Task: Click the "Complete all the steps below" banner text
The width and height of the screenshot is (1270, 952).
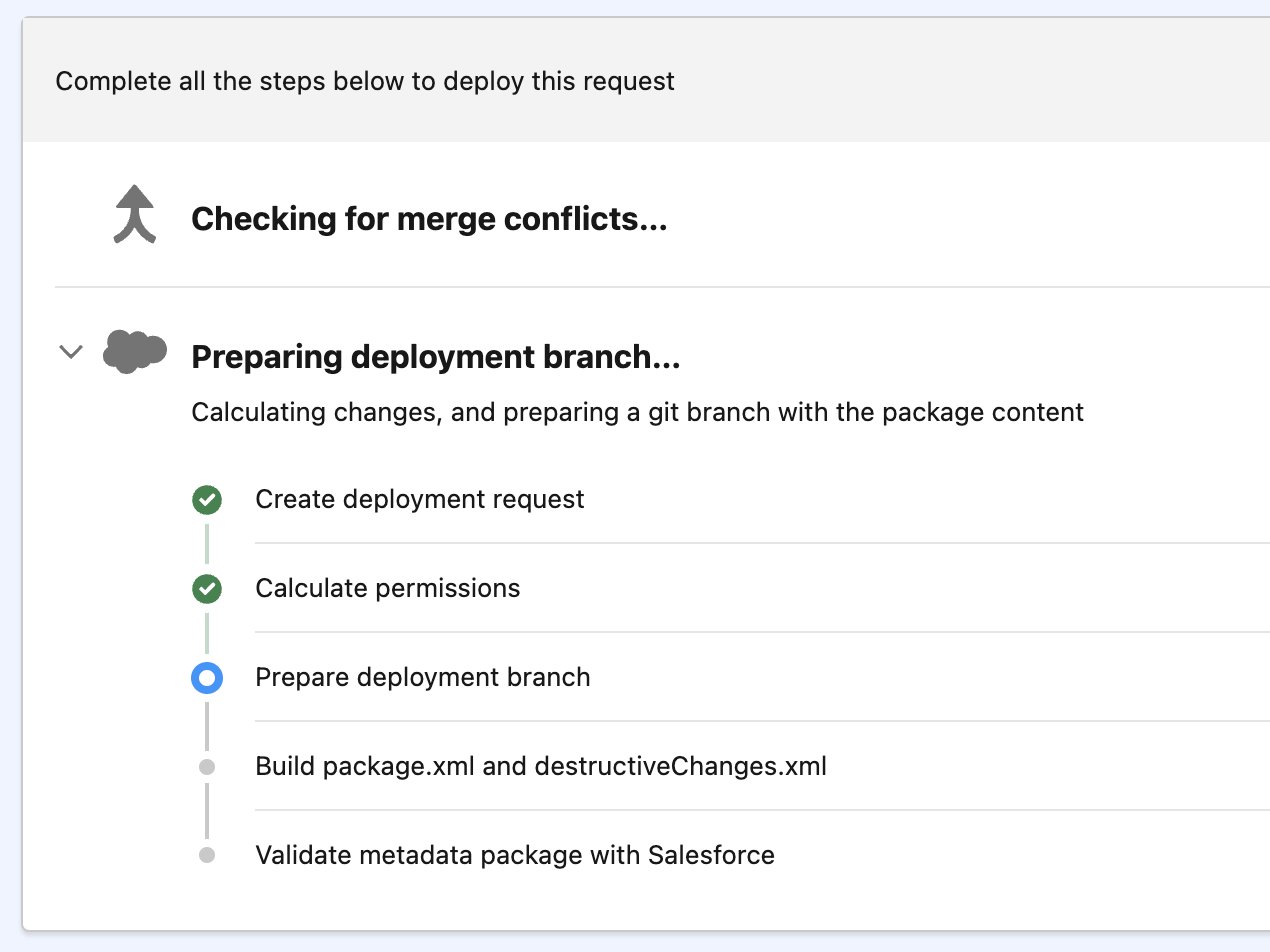Action: [365, 81]
